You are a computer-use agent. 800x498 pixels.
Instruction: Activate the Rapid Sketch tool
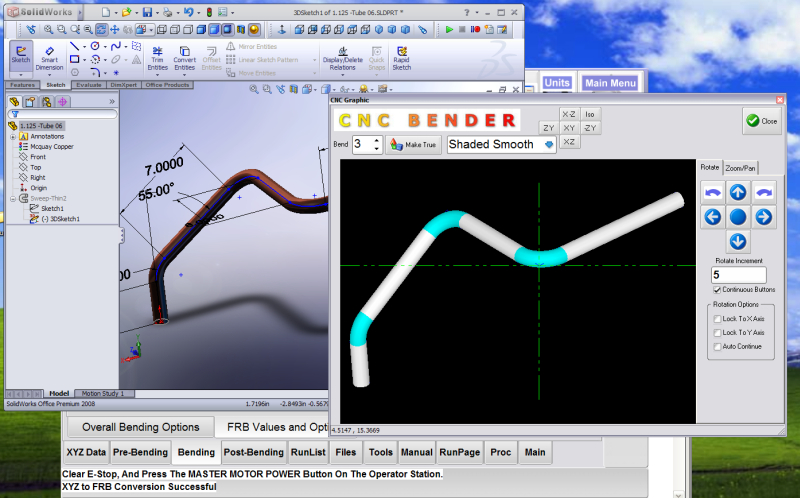pyautogui.click(x=402, y=58)
